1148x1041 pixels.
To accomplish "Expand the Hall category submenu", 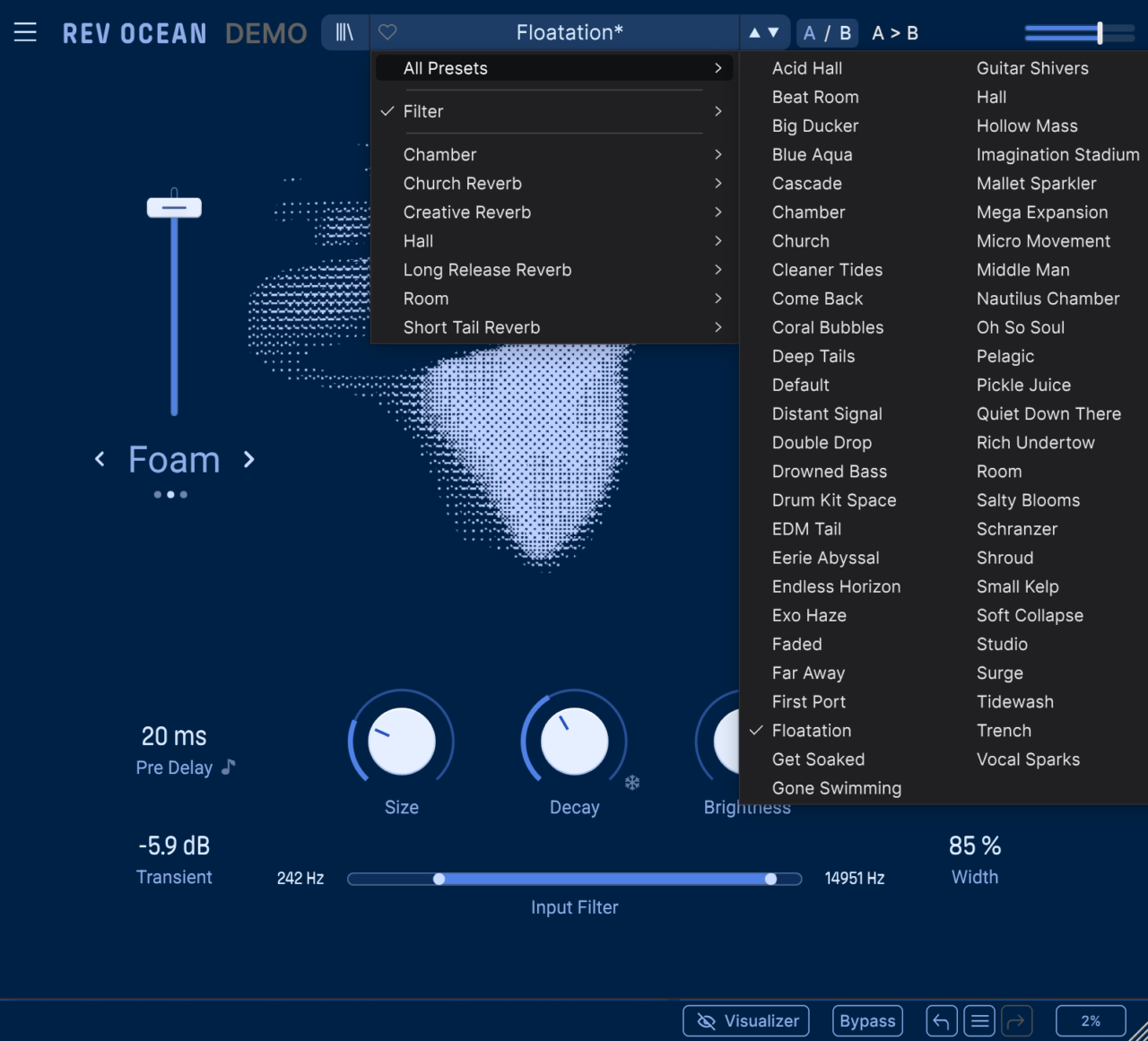I will coord(552,240).
